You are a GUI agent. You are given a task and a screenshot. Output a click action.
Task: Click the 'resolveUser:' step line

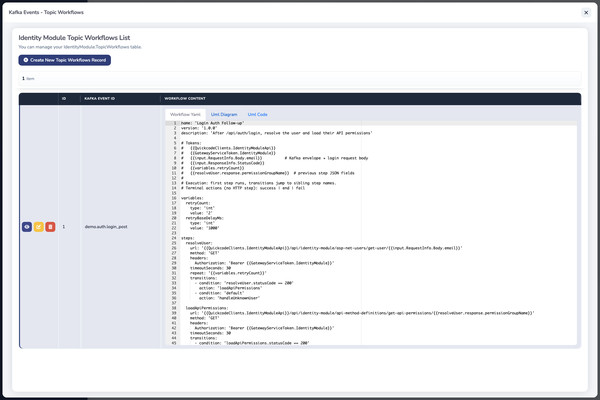199,243
